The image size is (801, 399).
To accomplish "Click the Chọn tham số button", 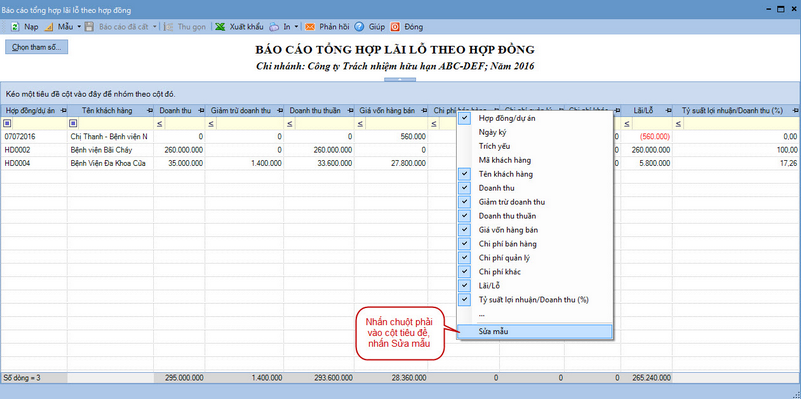I will (x=36, y=47).
